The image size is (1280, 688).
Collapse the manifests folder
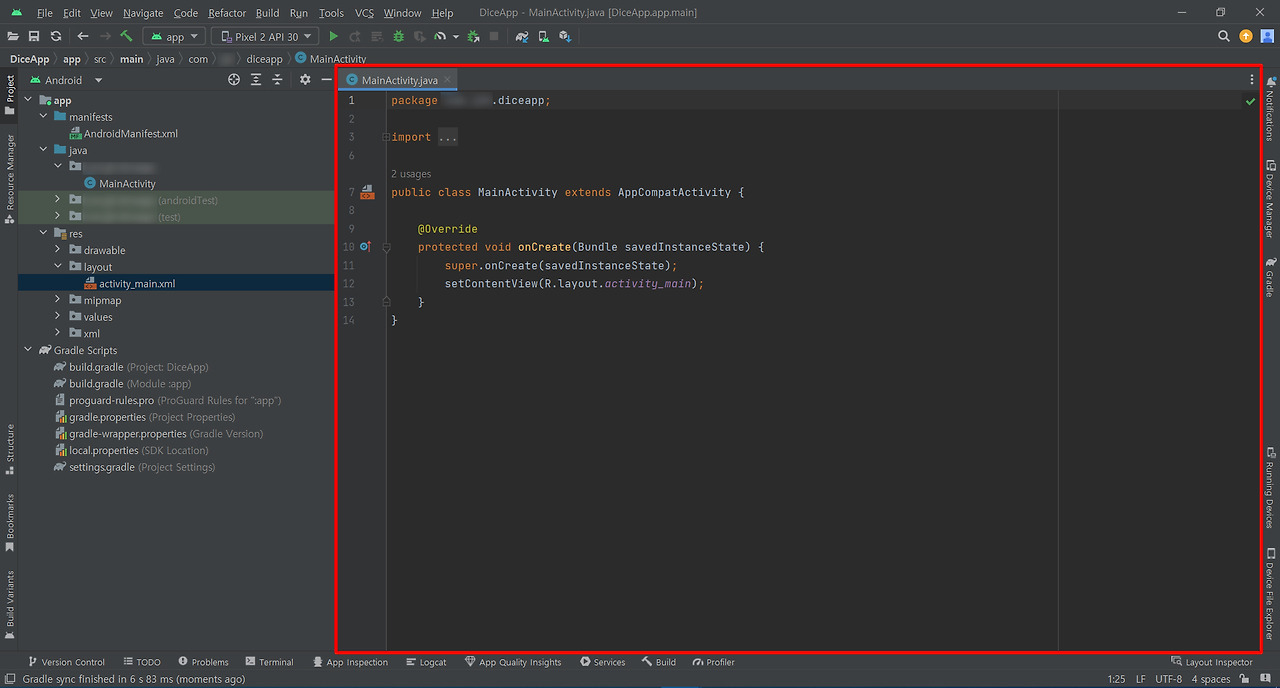pos(44,117)
